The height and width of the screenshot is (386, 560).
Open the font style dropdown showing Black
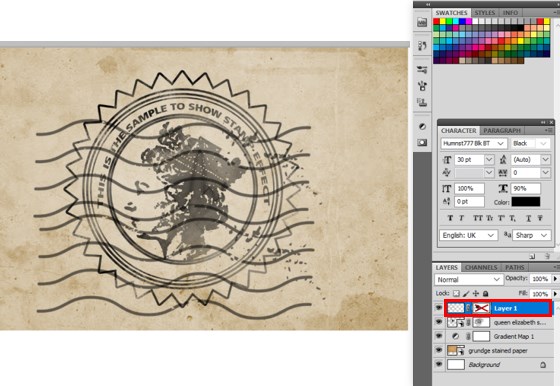pyautogui.click(x=530, y=144)
